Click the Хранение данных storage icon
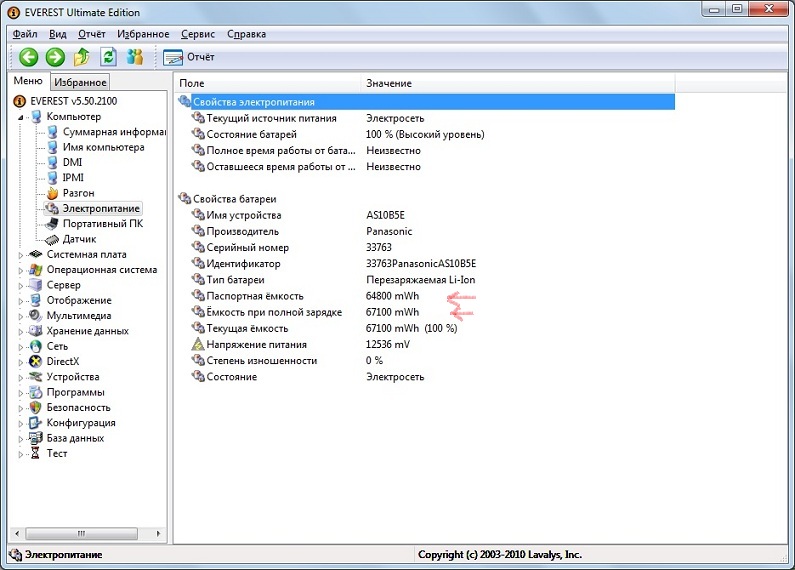795x570 pixels. [x=35, y=331]
